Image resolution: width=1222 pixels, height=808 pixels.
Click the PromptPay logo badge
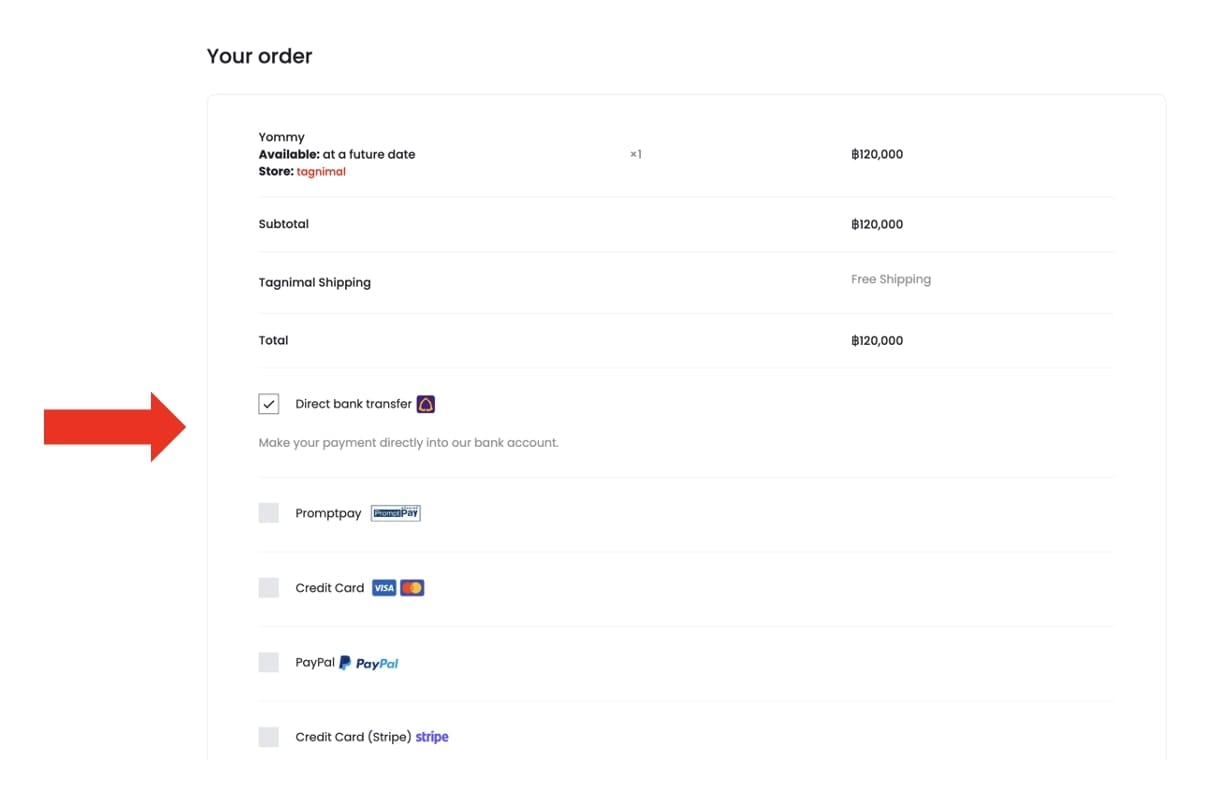(396, 513)
